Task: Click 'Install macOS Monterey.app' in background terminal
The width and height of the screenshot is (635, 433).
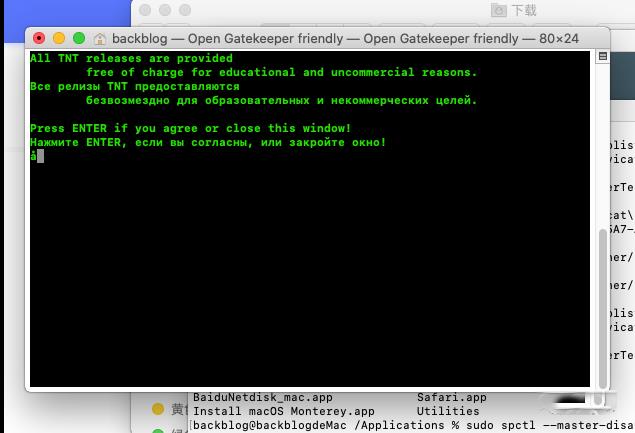Action: pos(283,411)
